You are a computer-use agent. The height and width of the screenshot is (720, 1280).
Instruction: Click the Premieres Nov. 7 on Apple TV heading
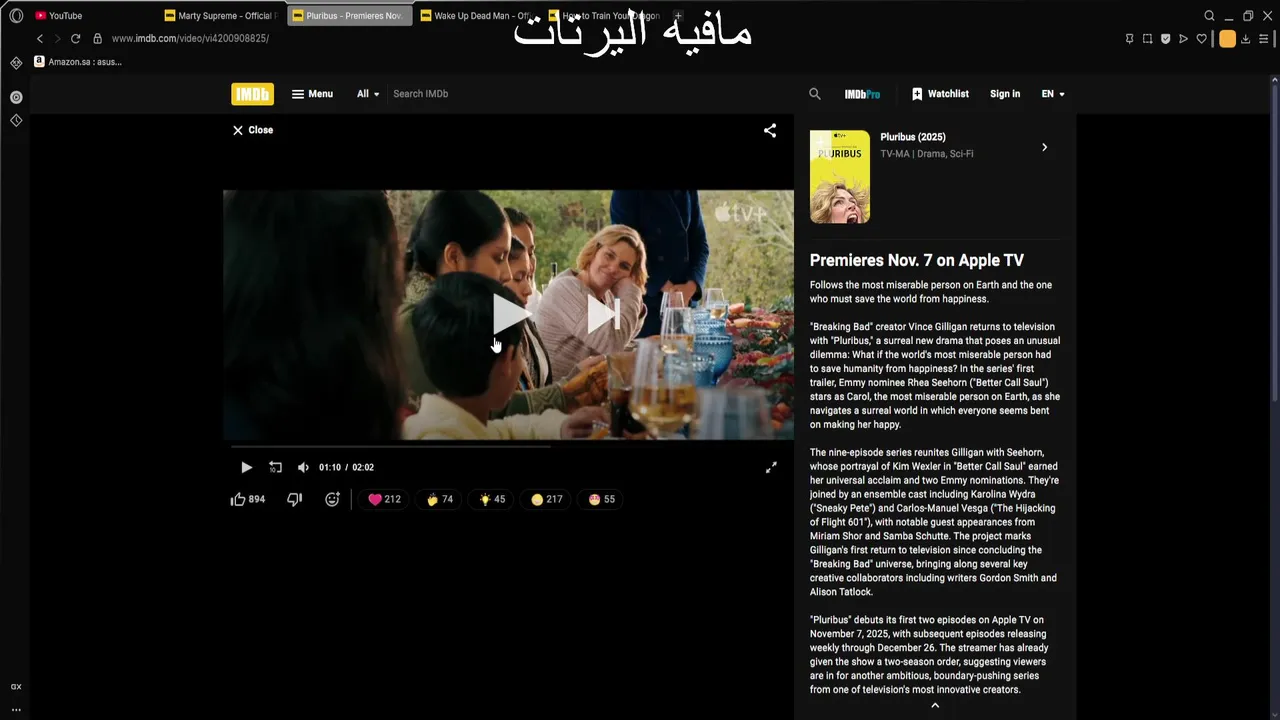[x=917, y=260]
